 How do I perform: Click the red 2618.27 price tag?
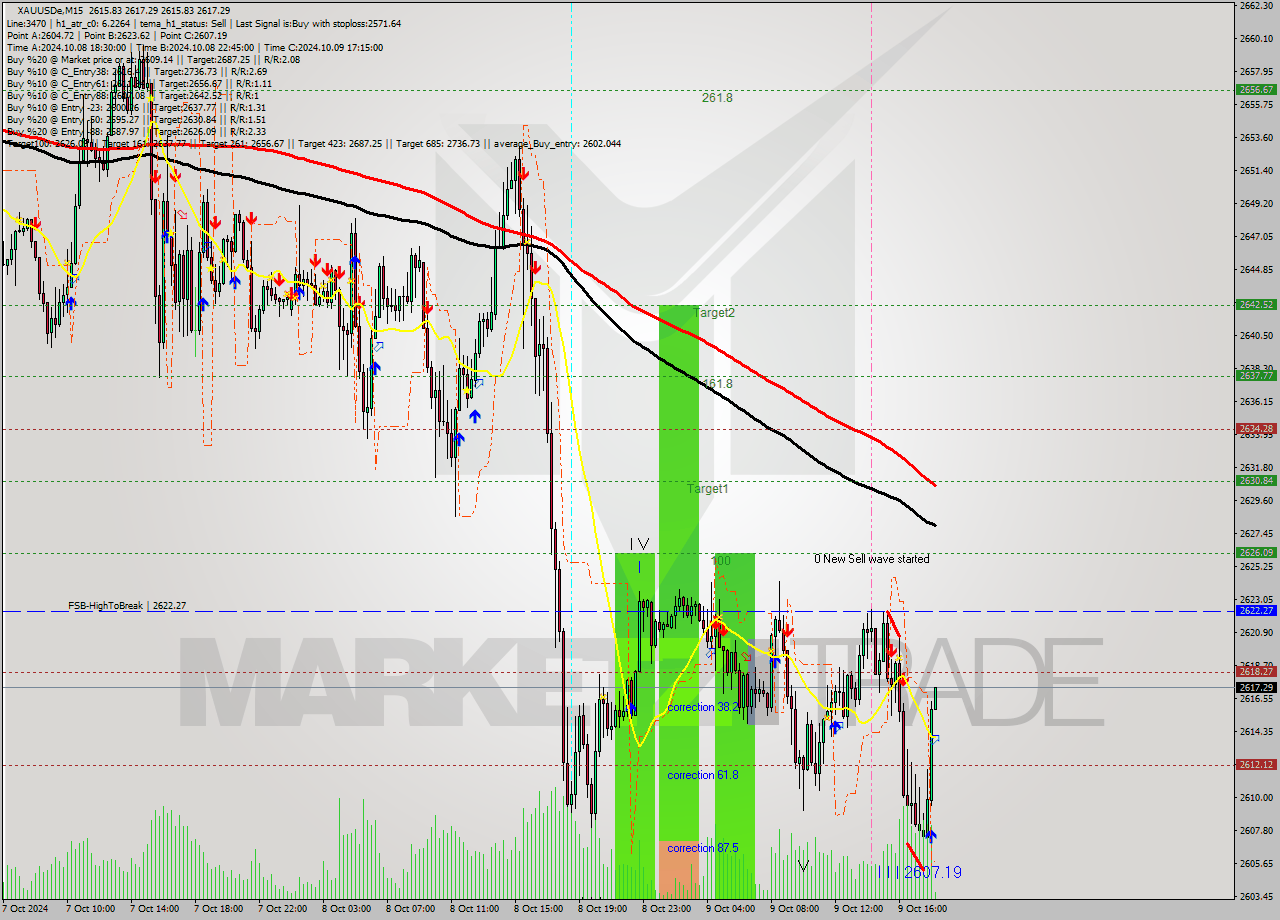tap(1256, 672)
